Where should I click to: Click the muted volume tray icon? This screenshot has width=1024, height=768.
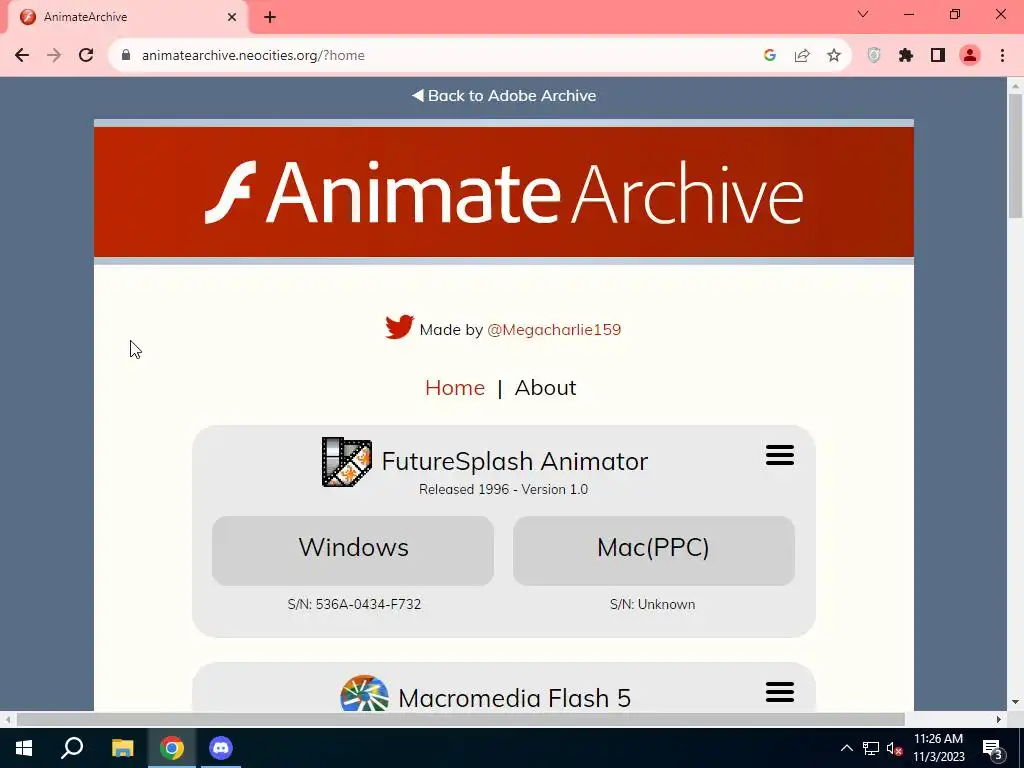894,748
